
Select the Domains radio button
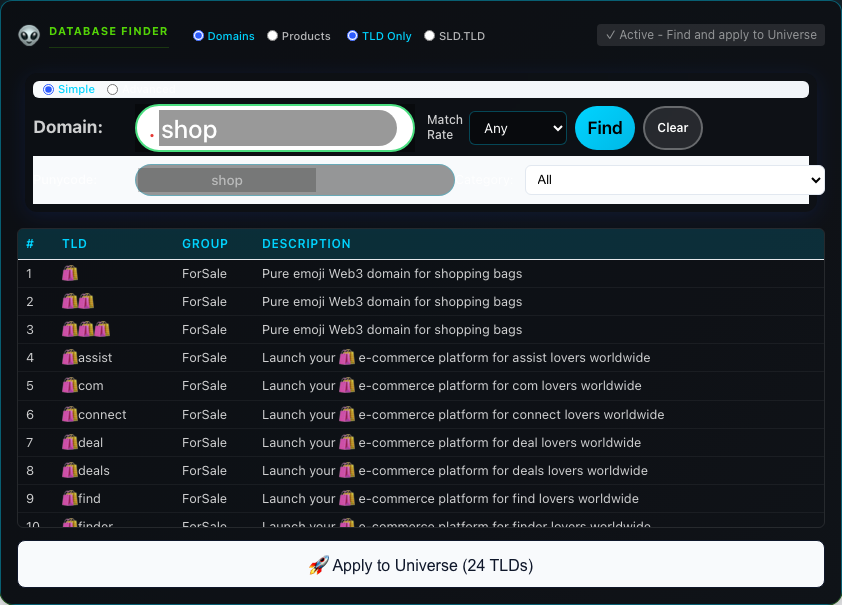tap(198, 36)
